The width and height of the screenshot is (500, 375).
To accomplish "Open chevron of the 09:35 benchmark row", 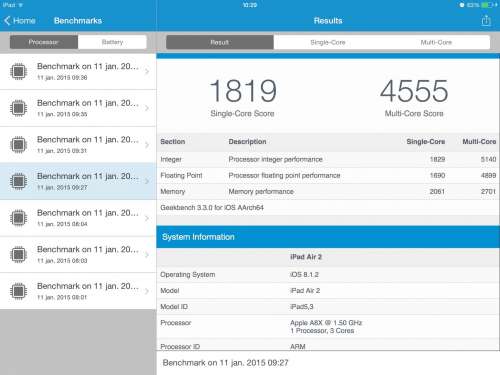I will point(147,108).
